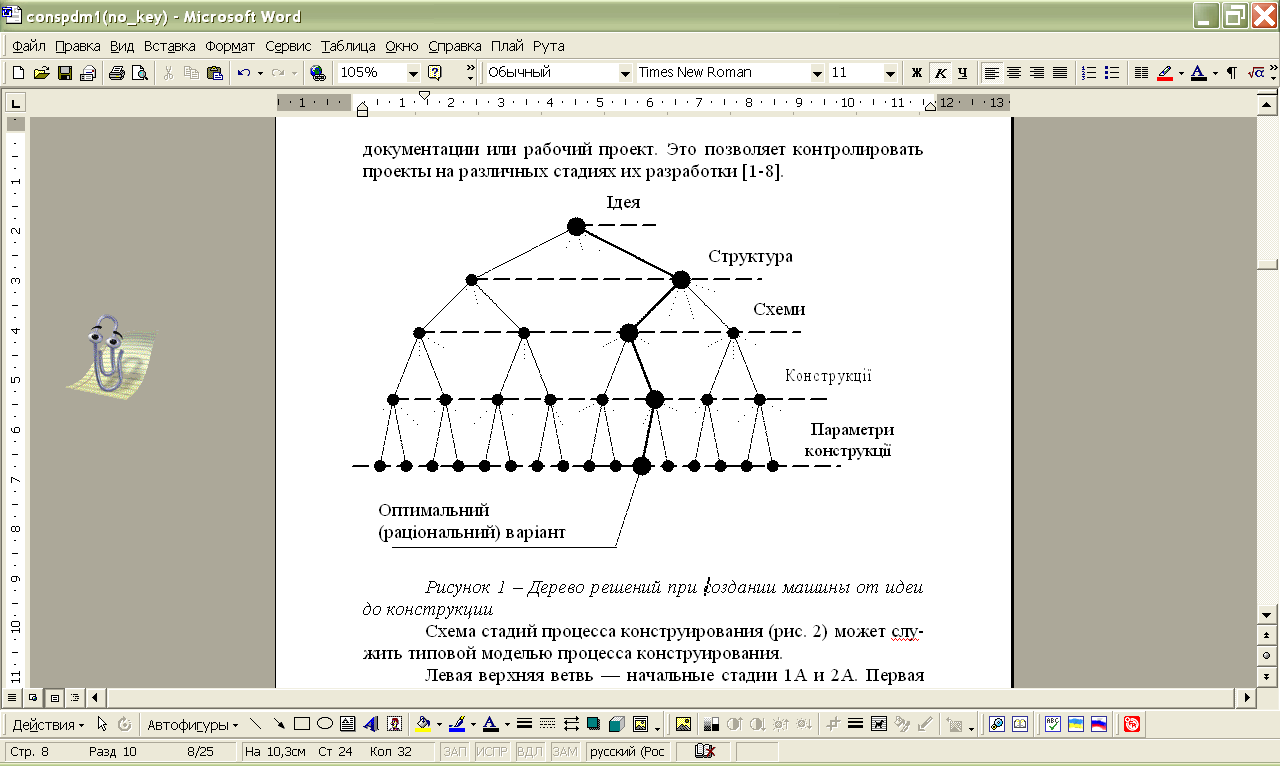Select the Rectangle drawing tool

pos(302,724)
